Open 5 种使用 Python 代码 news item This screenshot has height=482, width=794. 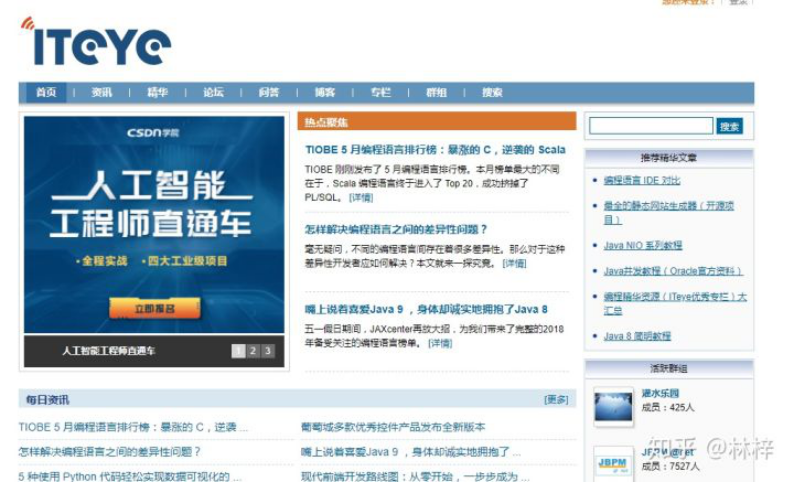(130, 476)
